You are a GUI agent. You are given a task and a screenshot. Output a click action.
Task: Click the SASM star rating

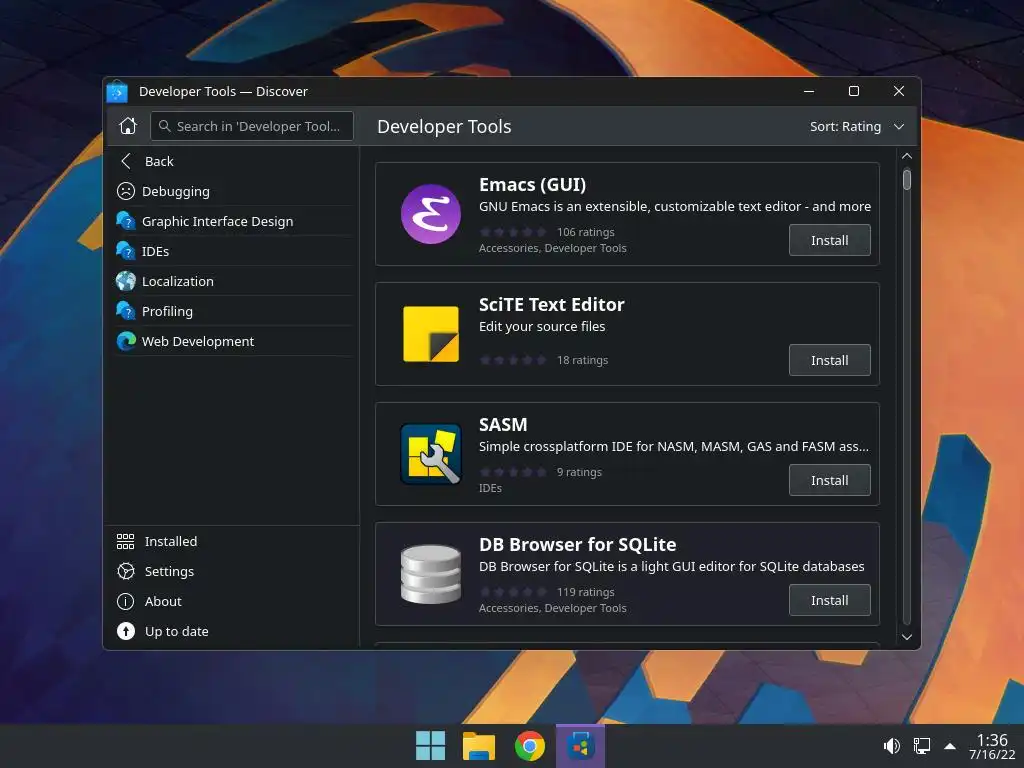(x=513, y=472)
